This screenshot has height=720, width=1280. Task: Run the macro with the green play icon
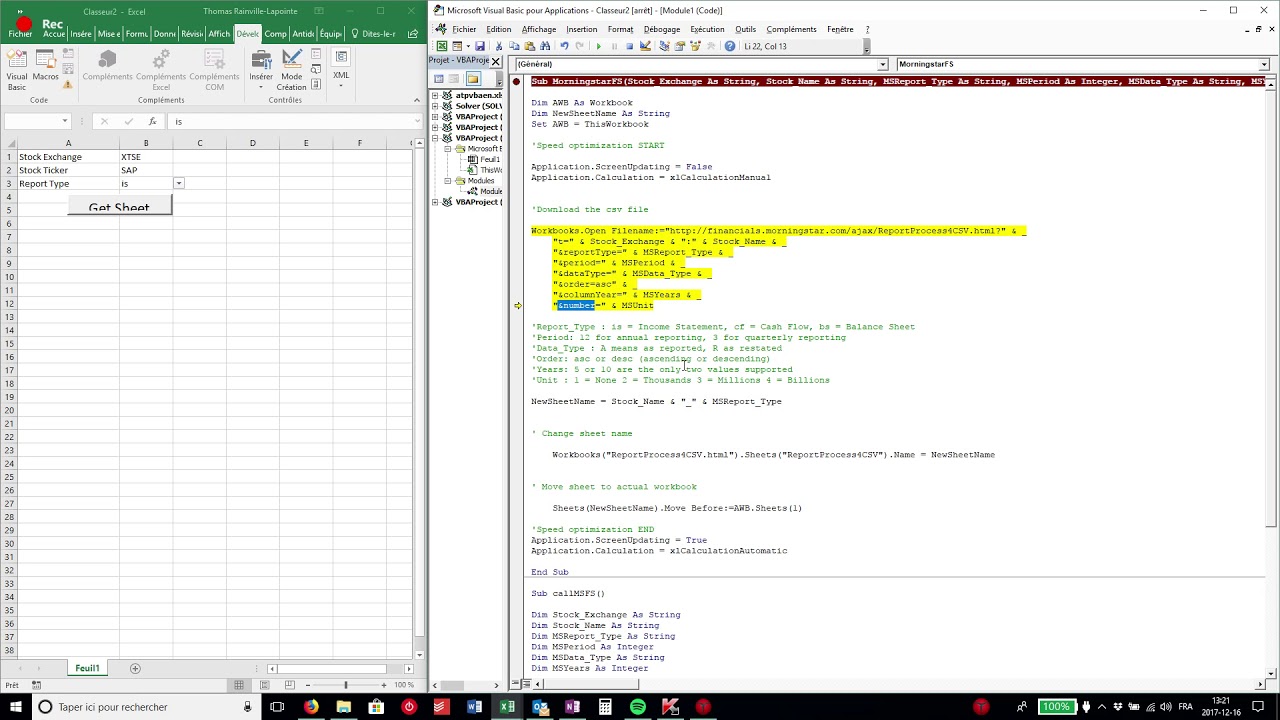(599, 46)
